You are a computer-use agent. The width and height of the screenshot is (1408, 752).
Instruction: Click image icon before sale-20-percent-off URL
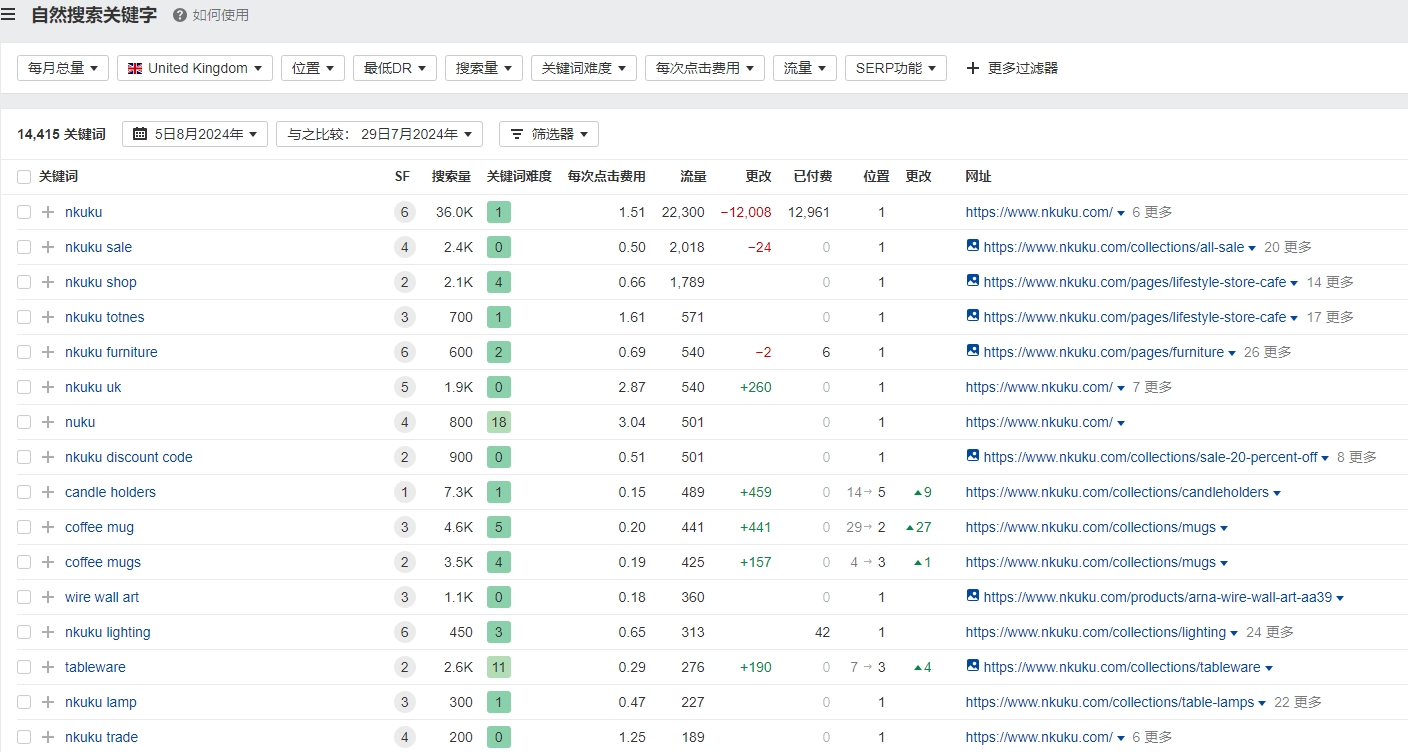[973, 456]
